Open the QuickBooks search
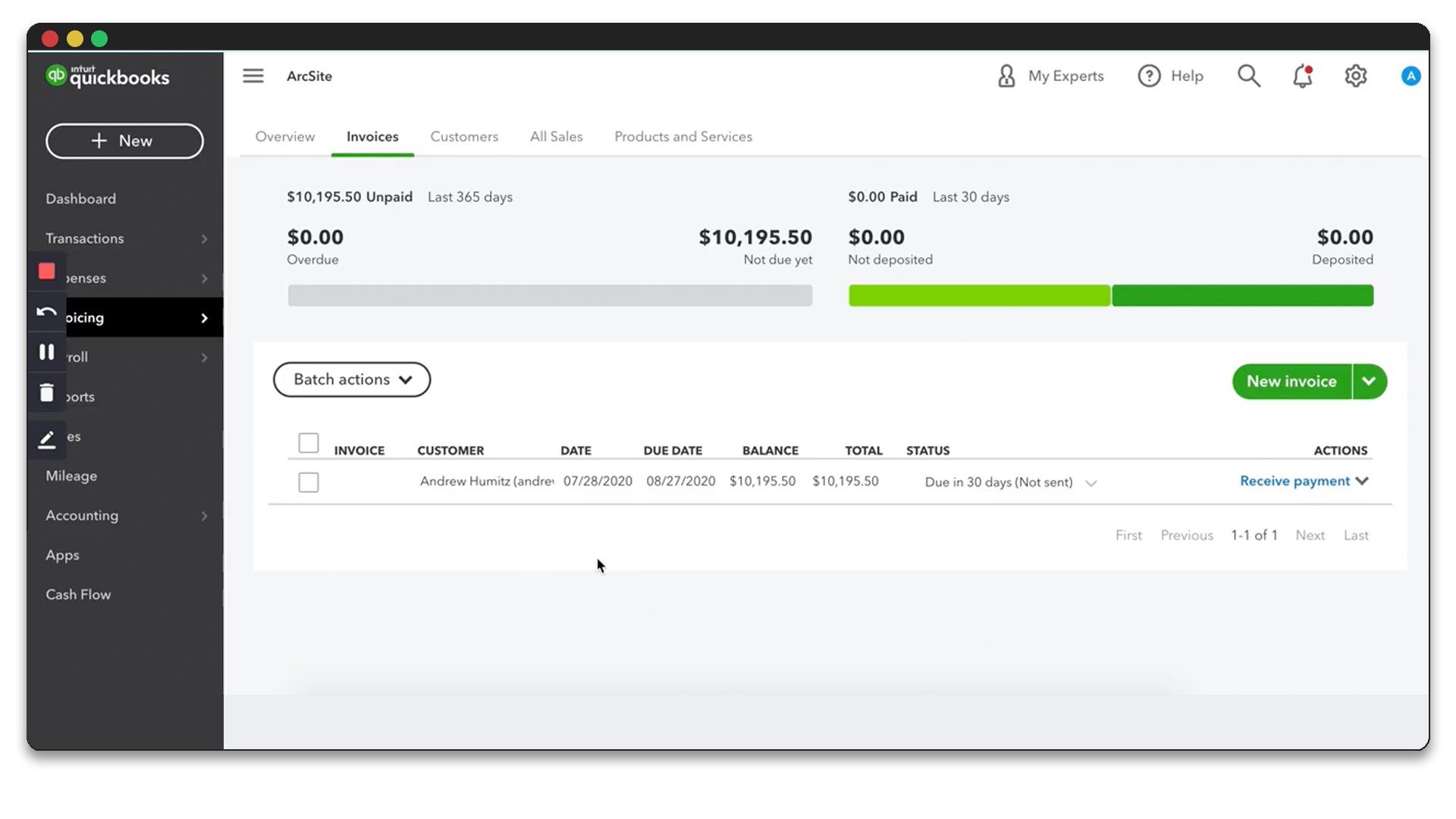Image resolution: width=1456 pixels, height=819 pixels. point(1248,76)
